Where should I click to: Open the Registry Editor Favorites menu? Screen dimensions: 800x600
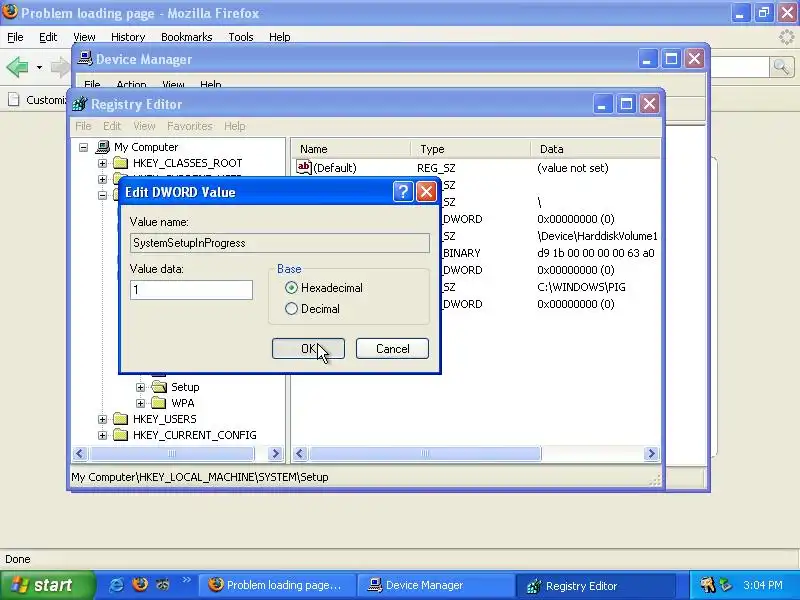(189, 126)
